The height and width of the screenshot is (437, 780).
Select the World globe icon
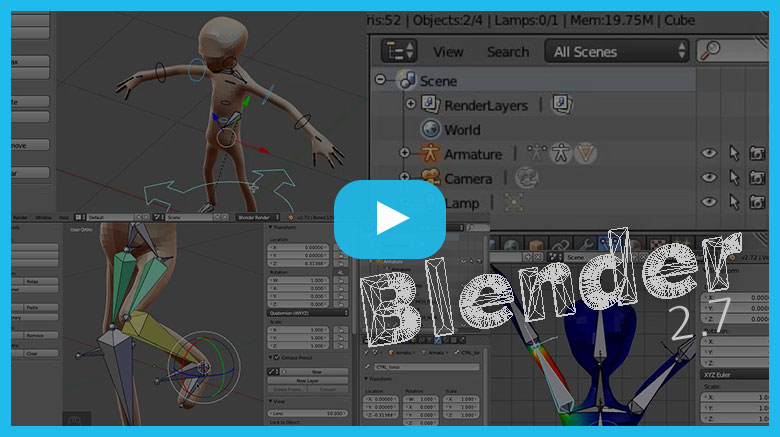[430, 129]
